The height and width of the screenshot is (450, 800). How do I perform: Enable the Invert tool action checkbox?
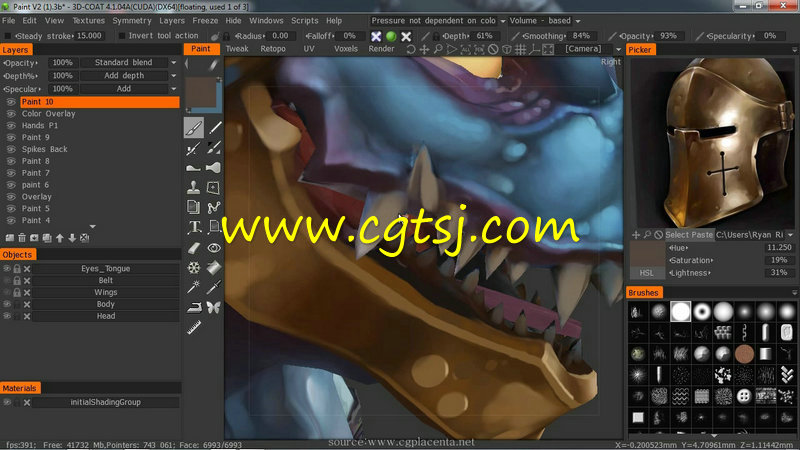(x=122, y=36)
